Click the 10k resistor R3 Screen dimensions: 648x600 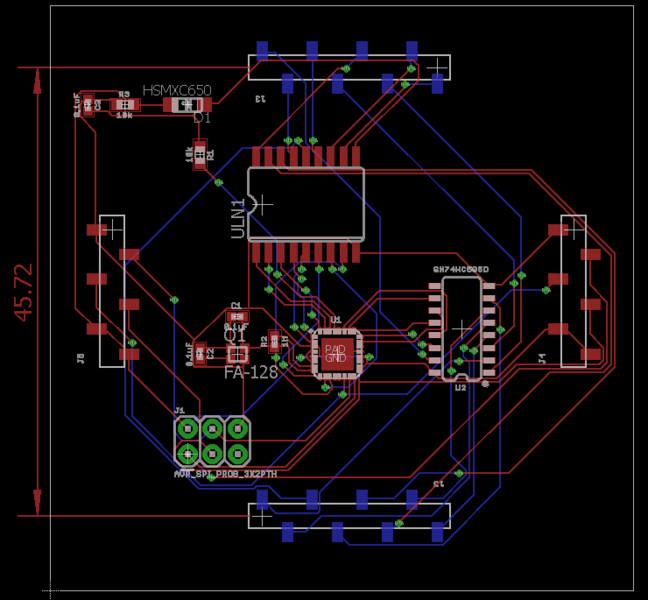[124, 104]
